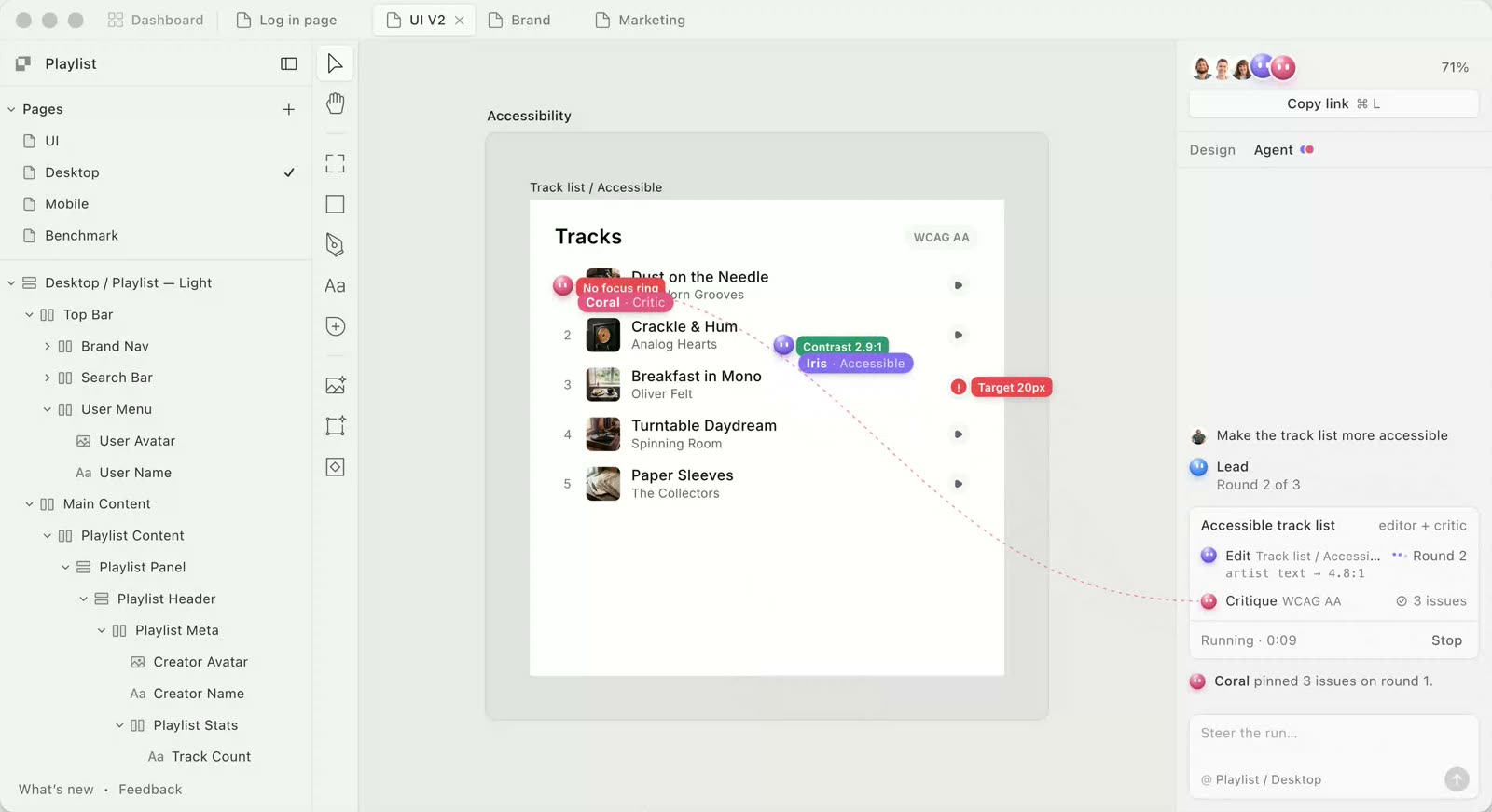Collapse the Desktop / Playlist — Light layer
Viewport: 1492px width, 812px height.
(x=11, y=282)
